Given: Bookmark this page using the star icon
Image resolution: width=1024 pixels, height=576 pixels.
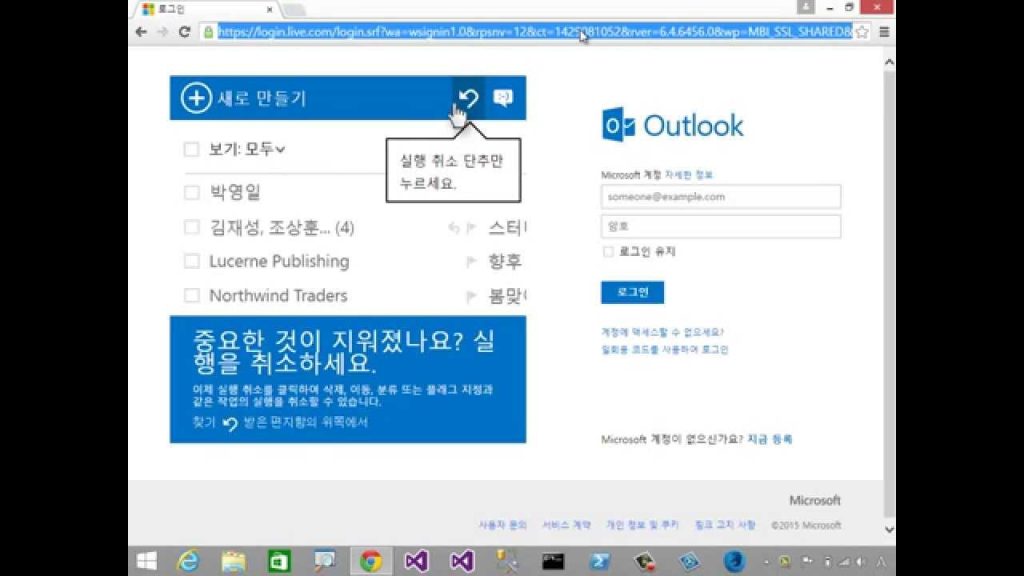Looking at the screenshot, I should click(x=862, y=32).
